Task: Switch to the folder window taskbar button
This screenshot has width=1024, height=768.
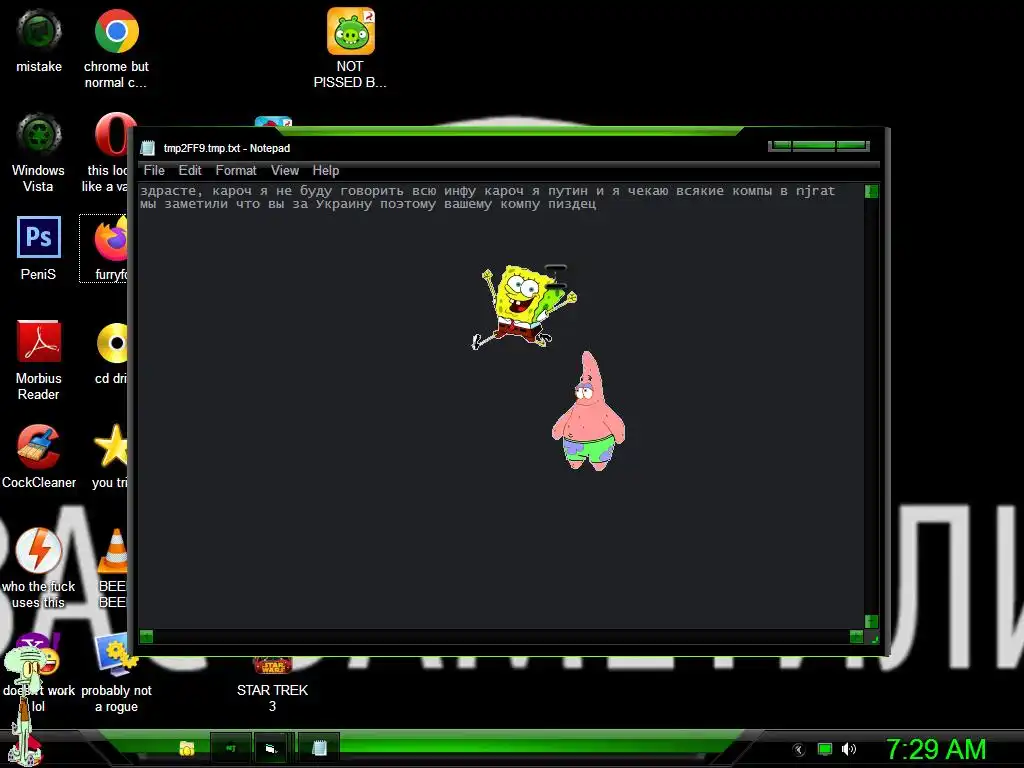Action: click(271, 748)
